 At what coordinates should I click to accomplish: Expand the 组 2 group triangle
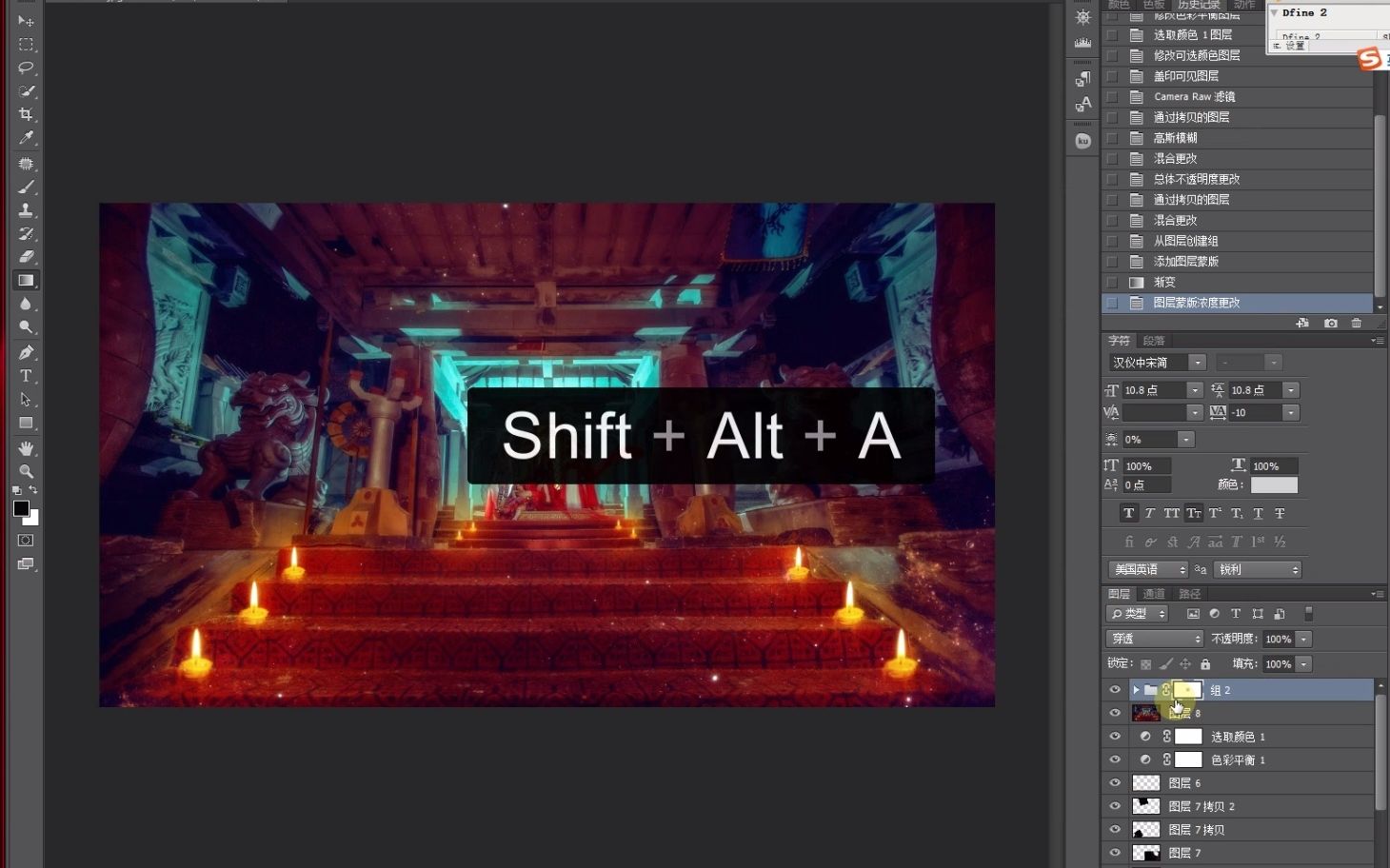pyautogui.click(x=1136, y=690)
